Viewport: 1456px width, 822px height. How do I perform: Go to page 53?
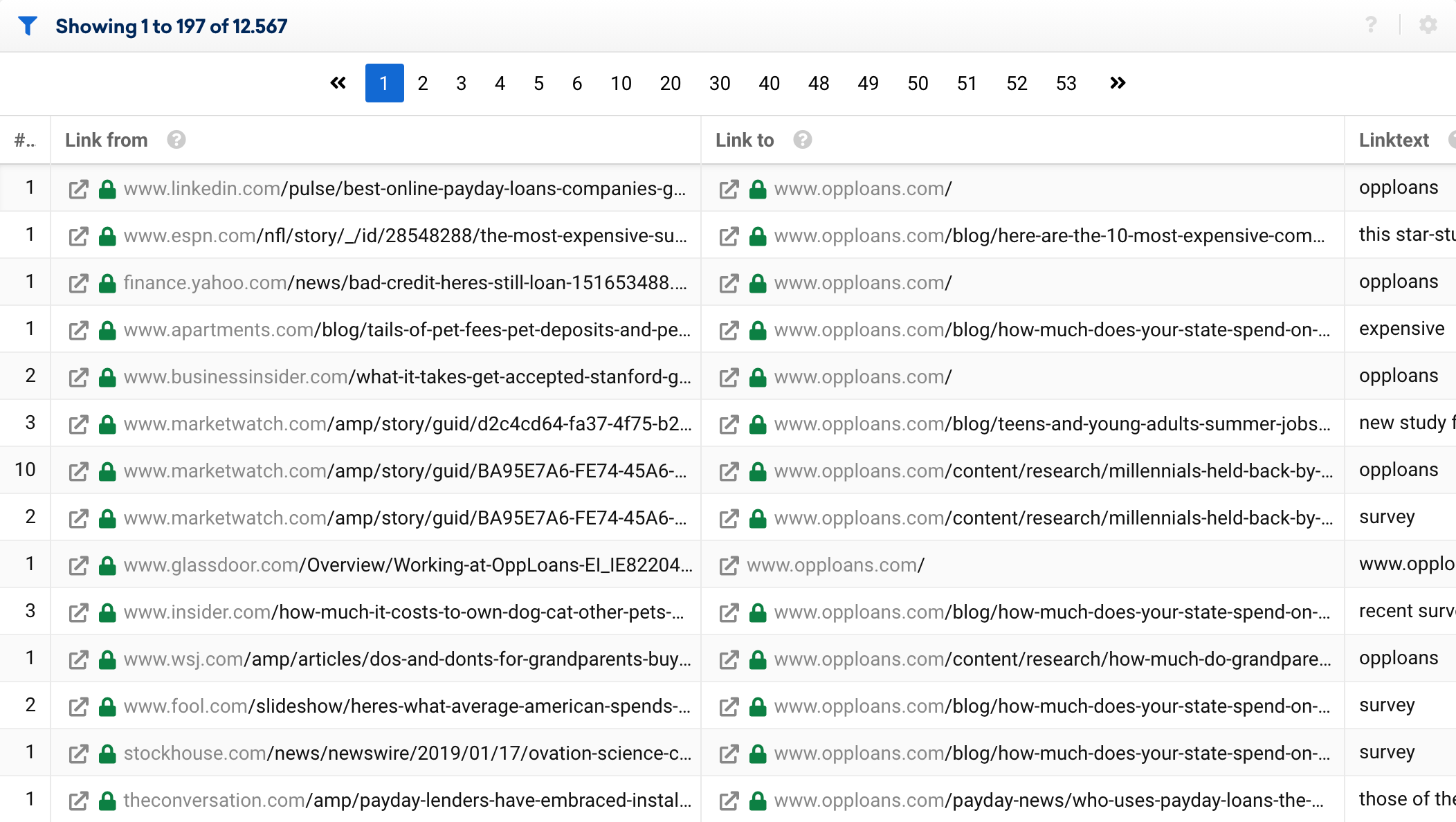pyautogui.click(x=1066, y=83)
